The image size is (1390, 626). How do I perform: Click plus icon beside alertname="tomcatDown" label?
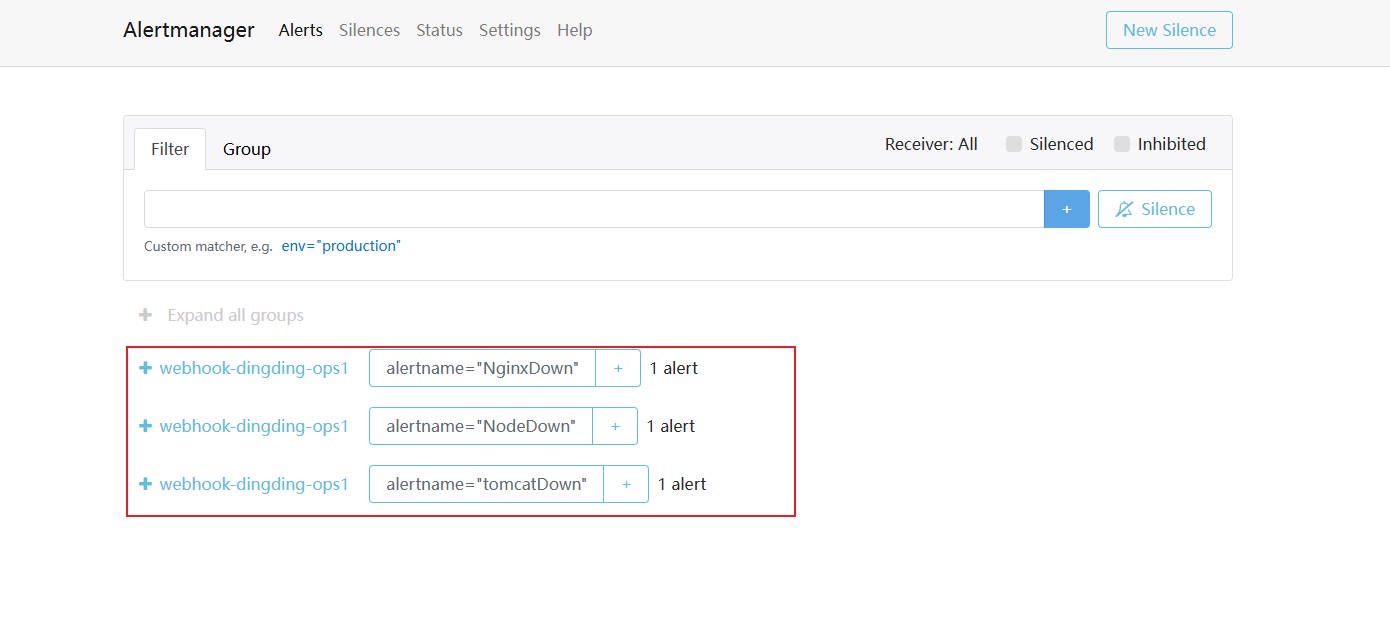626,484
